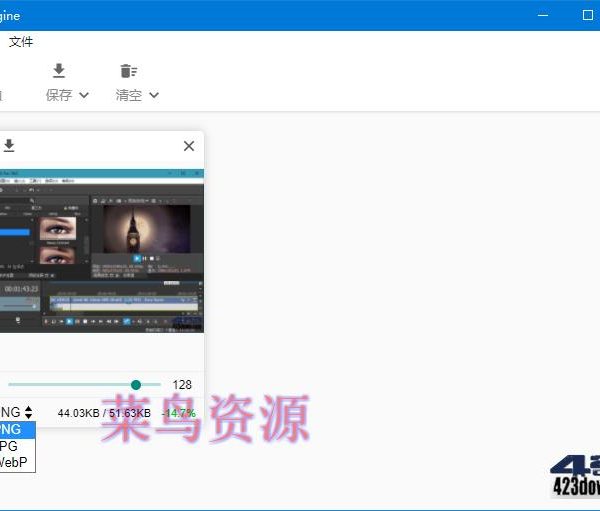
Task: Choose WebP from the format list
Action: [x=12, y=462]
